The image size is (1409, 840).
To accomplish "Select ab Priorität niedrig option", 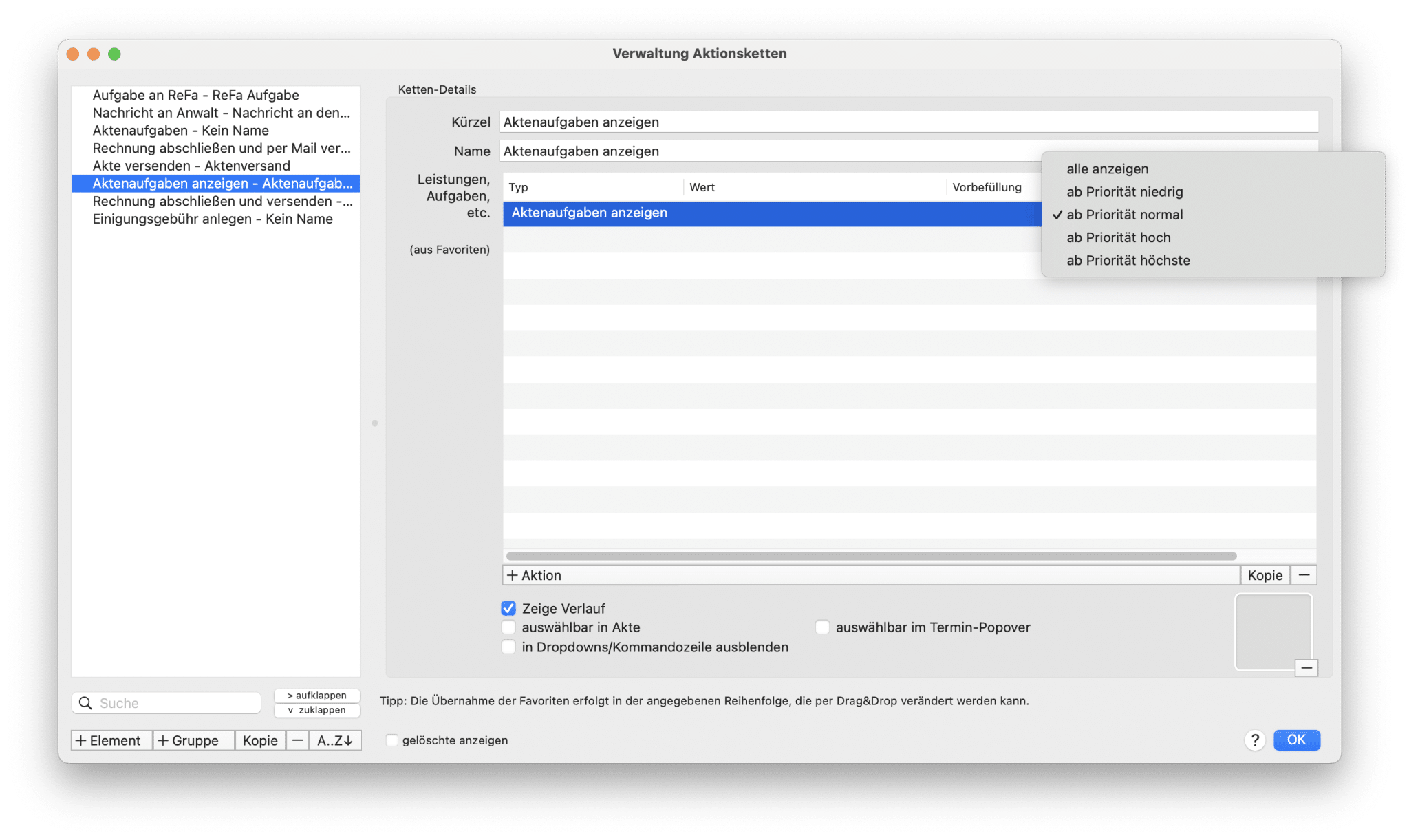I will tap(1213, 192).
